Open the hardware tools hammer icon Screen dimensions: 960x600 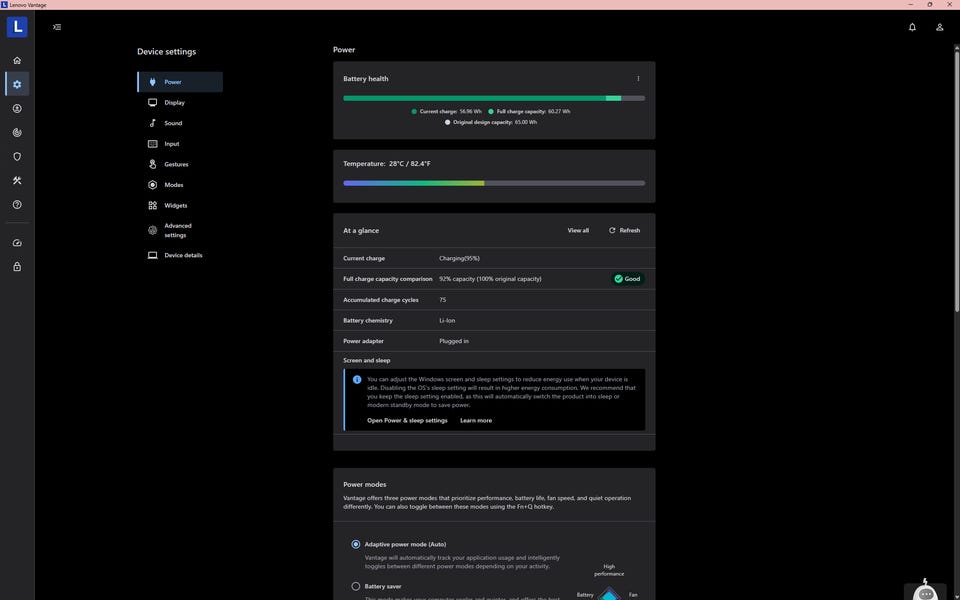click(x=17, y=181)
